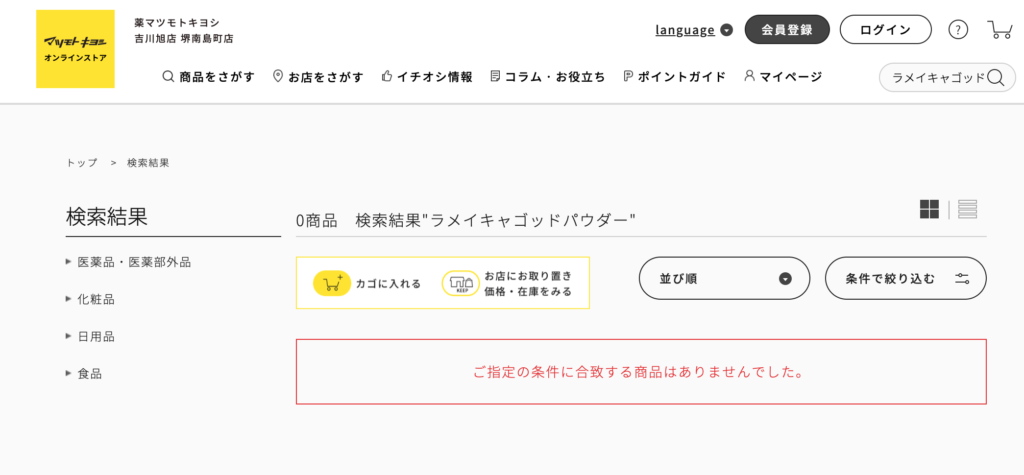Open the shopping cart icon
1024x475 pixels.
pos(1000,29)
